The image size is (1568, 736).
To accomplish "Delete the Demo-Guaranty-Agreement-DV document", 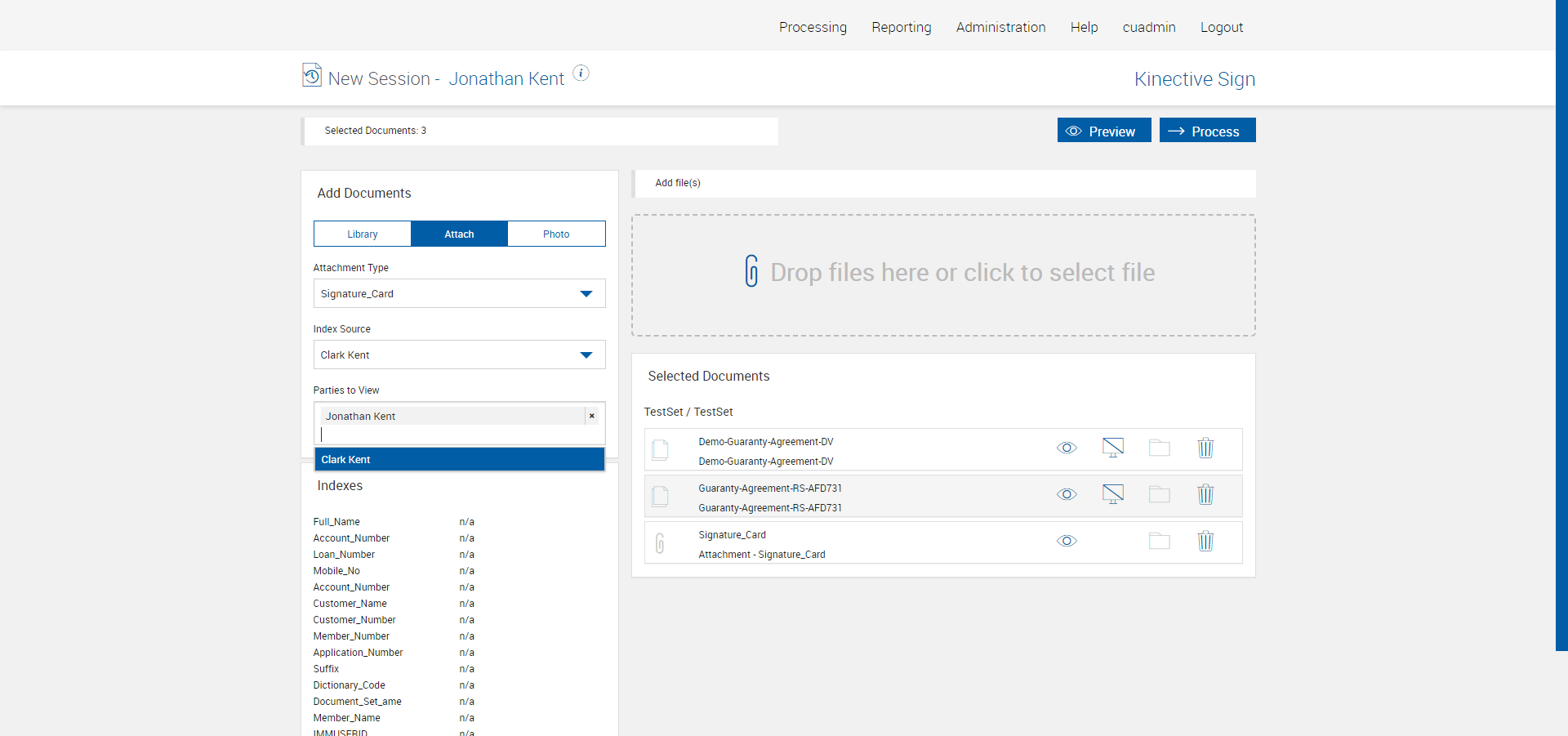I will point(1205,448).
